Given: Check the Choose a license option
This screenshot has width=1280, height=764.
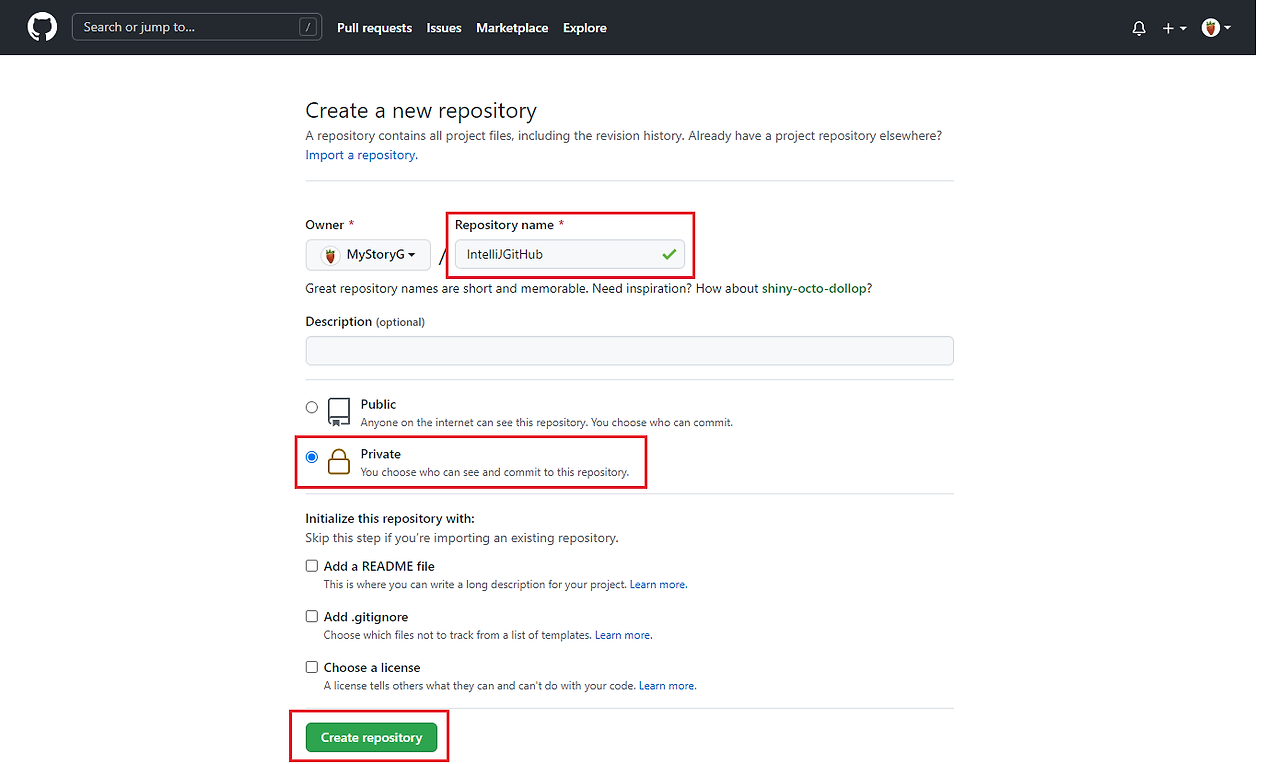Looking at the screenshot, I should [x=311, y=666].
